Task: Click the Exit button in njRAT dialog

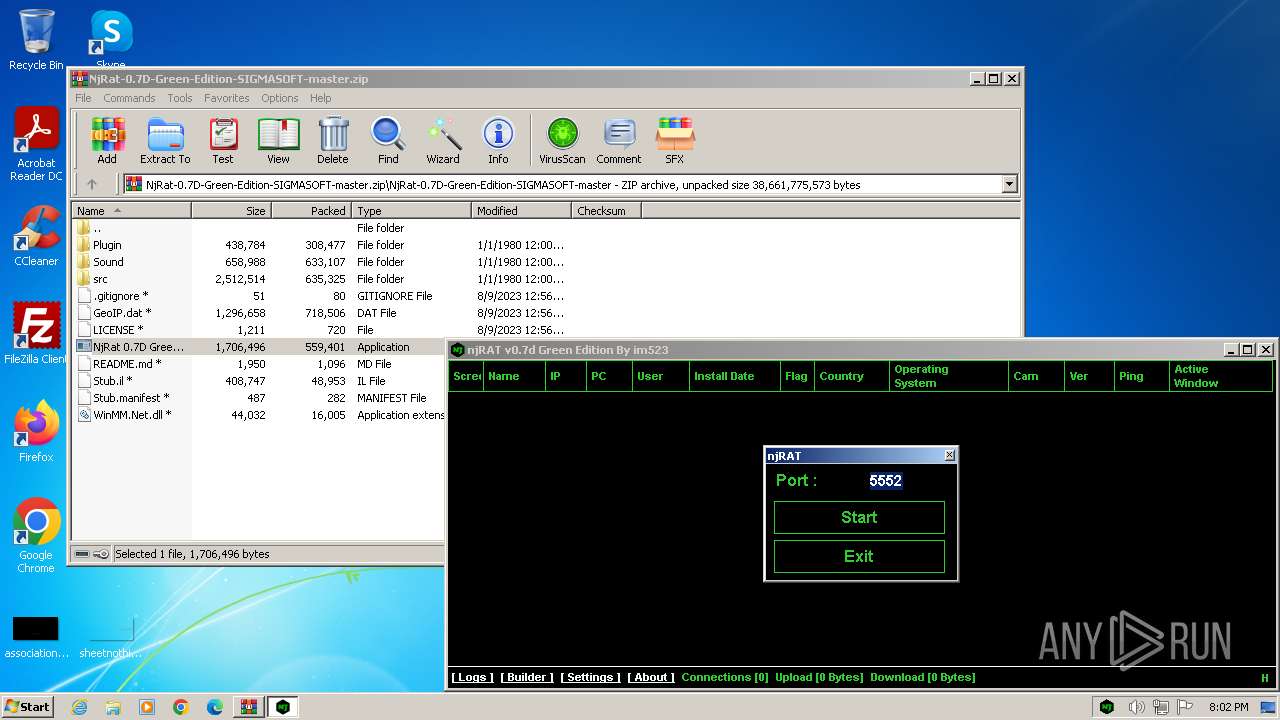Action: tap(859, 556)
